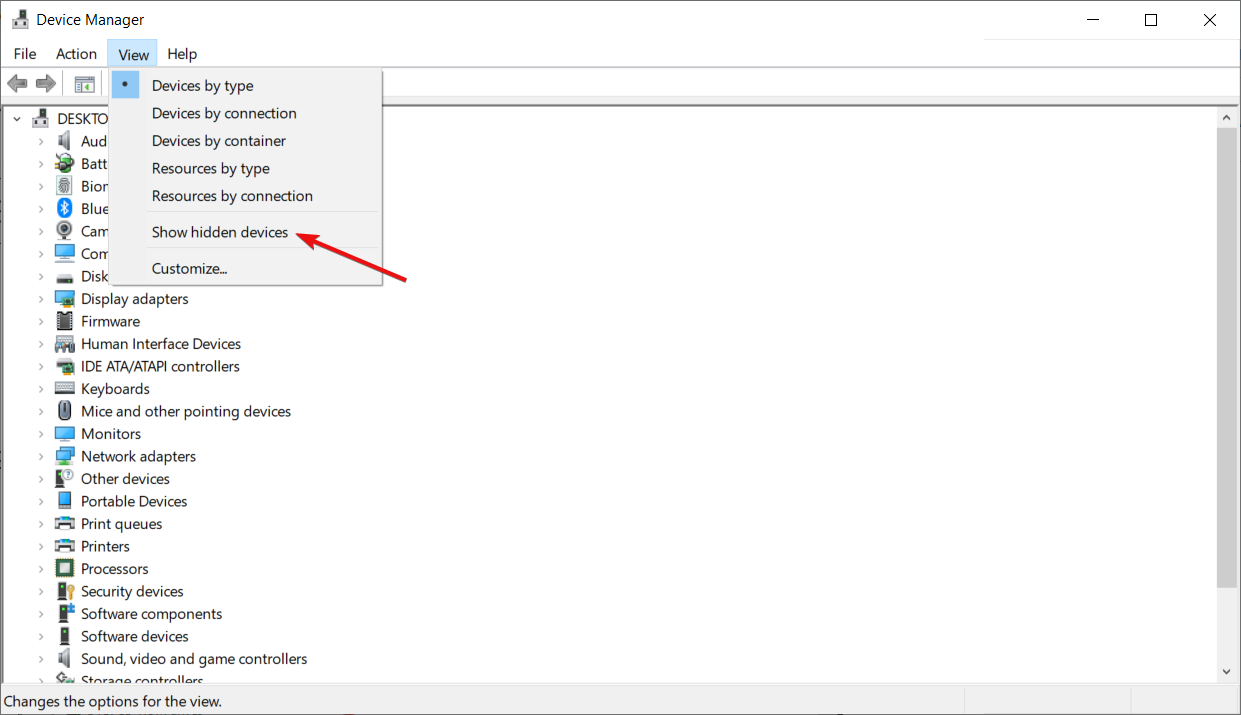Image resolution: width=1241 pixels, height=715 pixels.
Task: Click the Security devices icon
Action: (65, 591)
